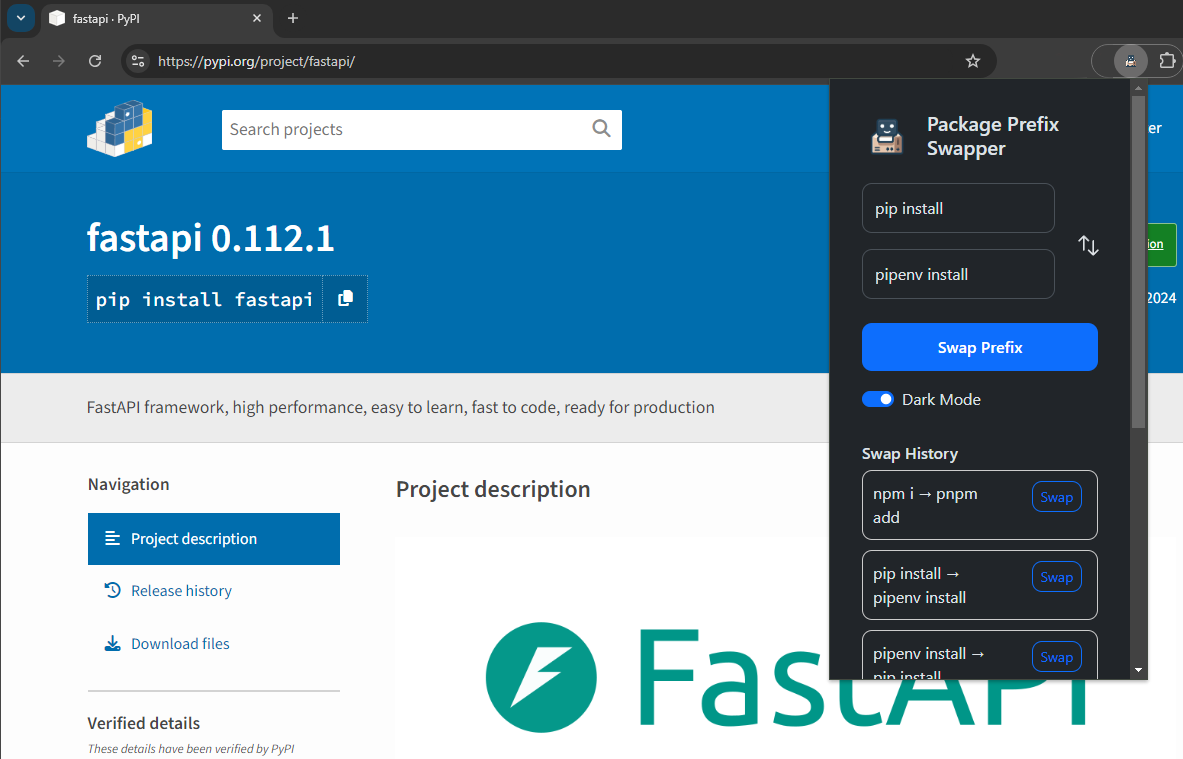Bookmark this page with the star icon
This screenshot has width=1183, height=759.
973,61
